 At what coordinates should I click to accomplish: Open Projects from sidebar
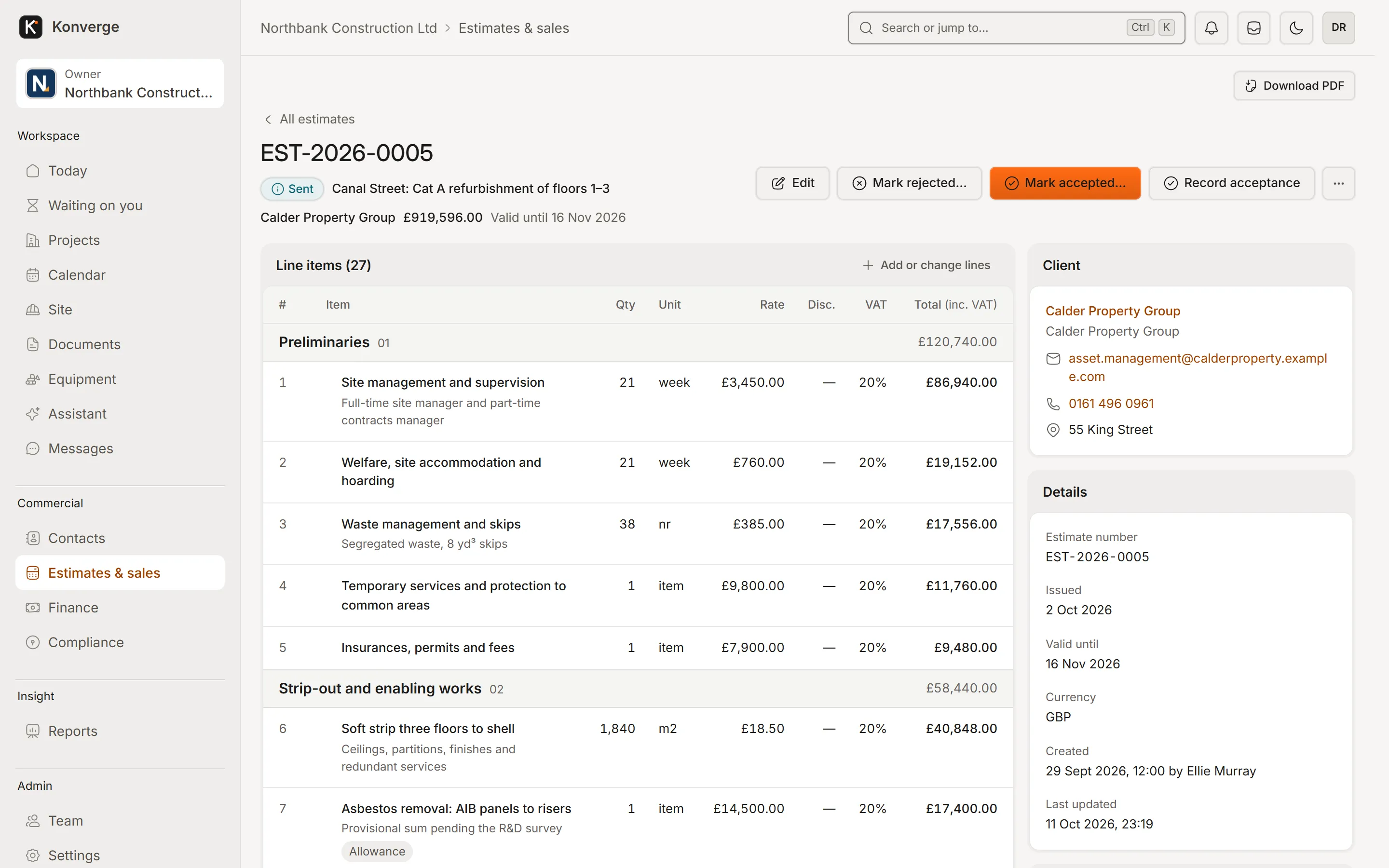(120, 240)
